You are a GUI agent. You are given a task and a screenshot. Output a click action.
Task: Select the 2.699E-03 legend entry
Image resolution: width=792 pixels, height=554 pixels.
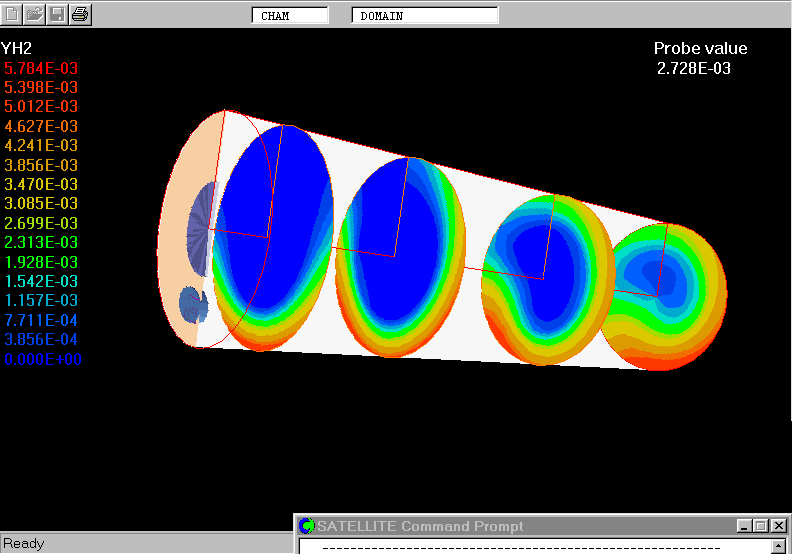[x=41, y=223]
